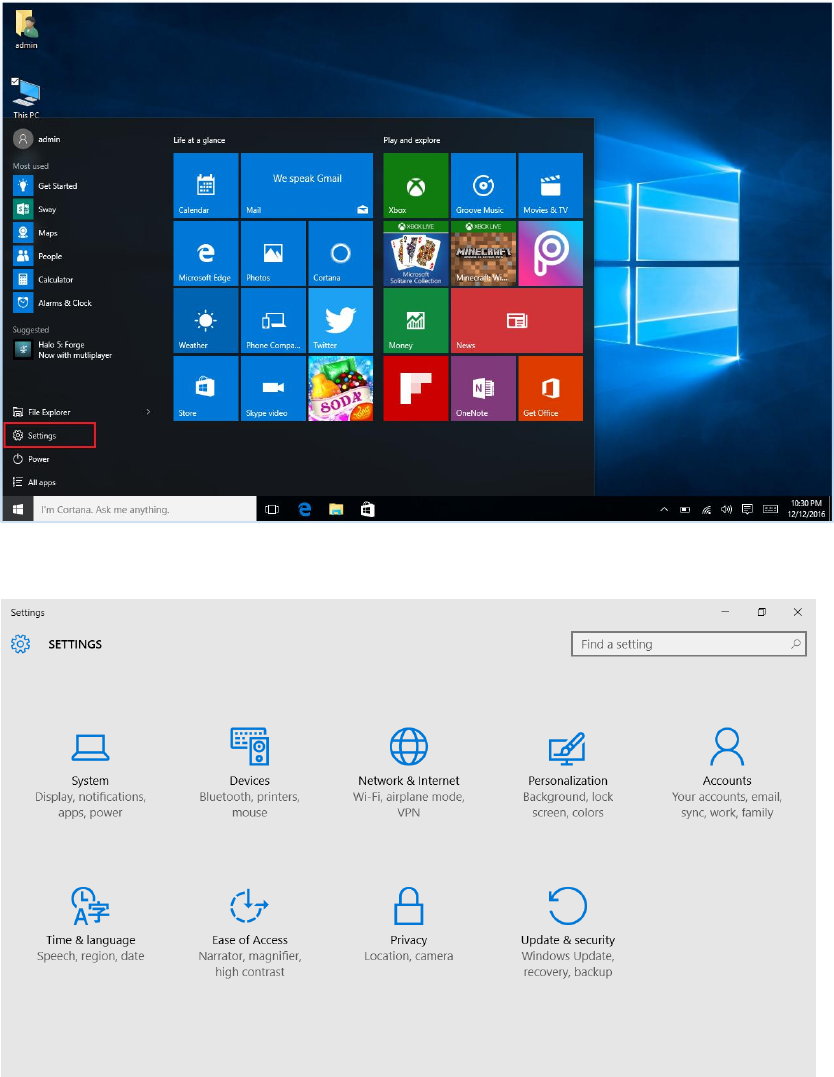The width and height of the screenshot is (834, 1077).
Task: Click the Windows Start button
Action: [18, 509]
